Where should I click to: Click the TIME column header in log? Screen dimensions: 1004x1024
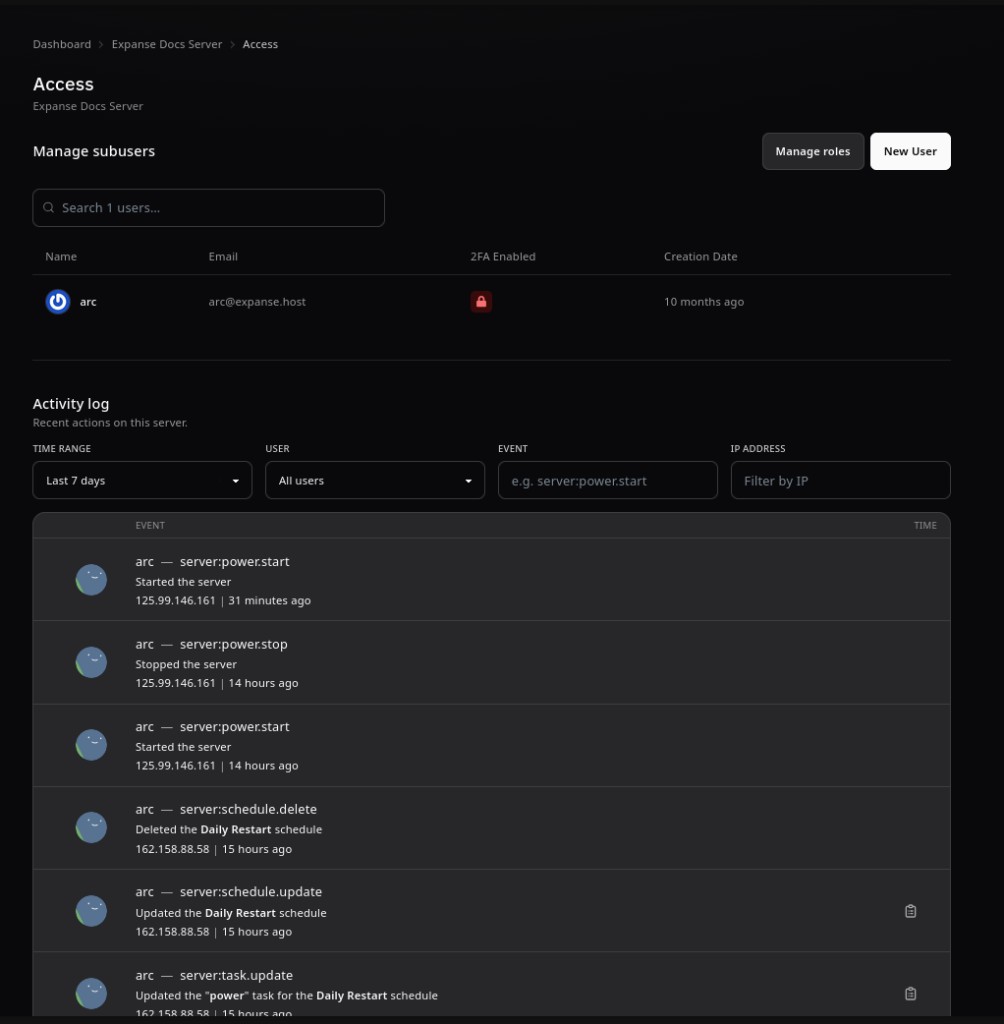(x=925, y=525)
